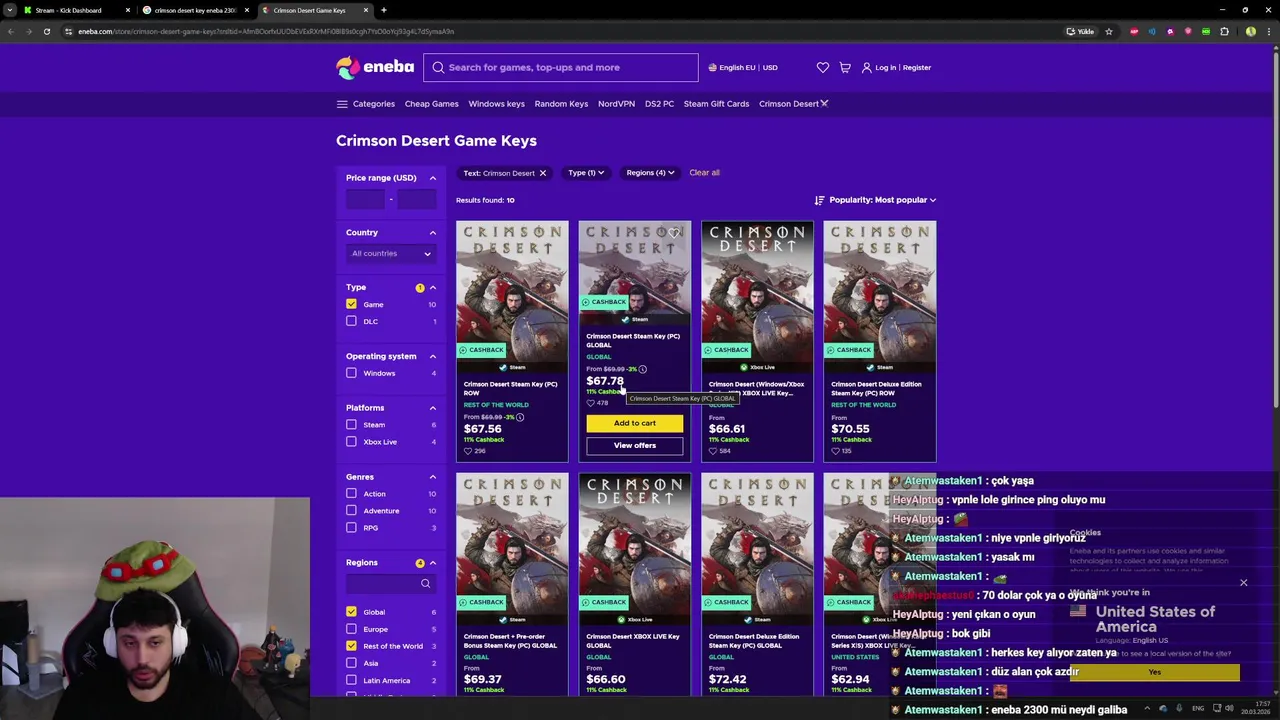Check the Xbox Live platform checkbox
This screenshot has width=1280, height=720.
click(x=351, y=441)
